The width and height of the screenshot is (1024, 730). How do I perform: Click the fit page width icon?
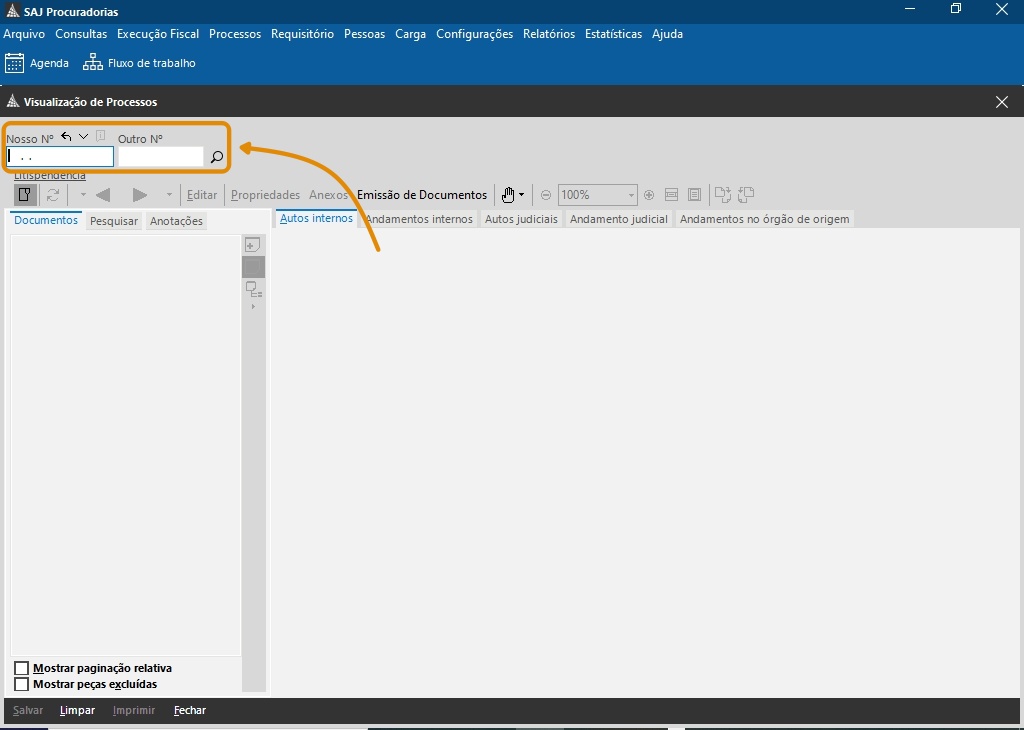click(x=671, y=195)
